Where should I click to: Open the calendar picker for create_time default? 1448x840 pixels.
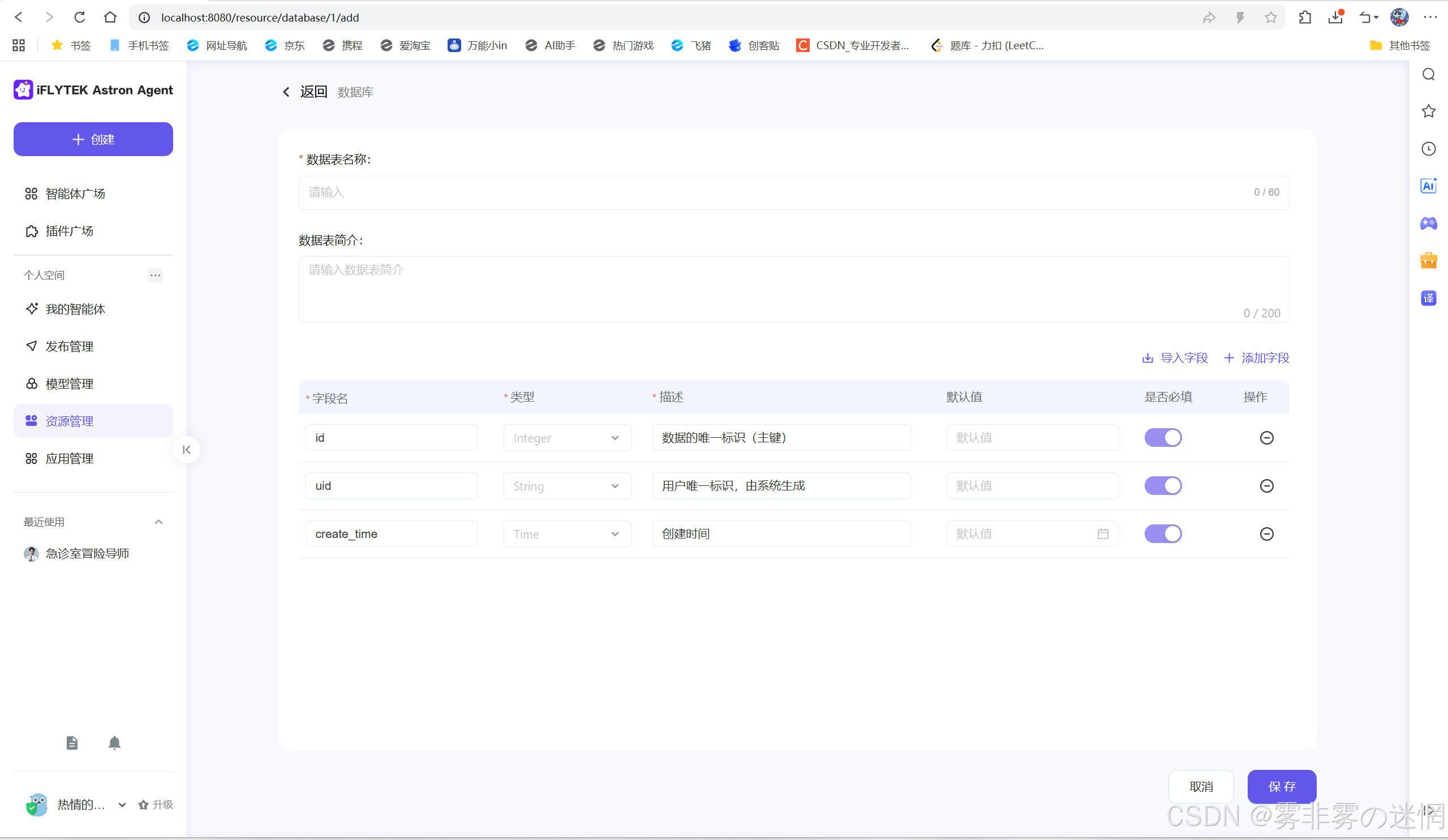point(1103,534)
